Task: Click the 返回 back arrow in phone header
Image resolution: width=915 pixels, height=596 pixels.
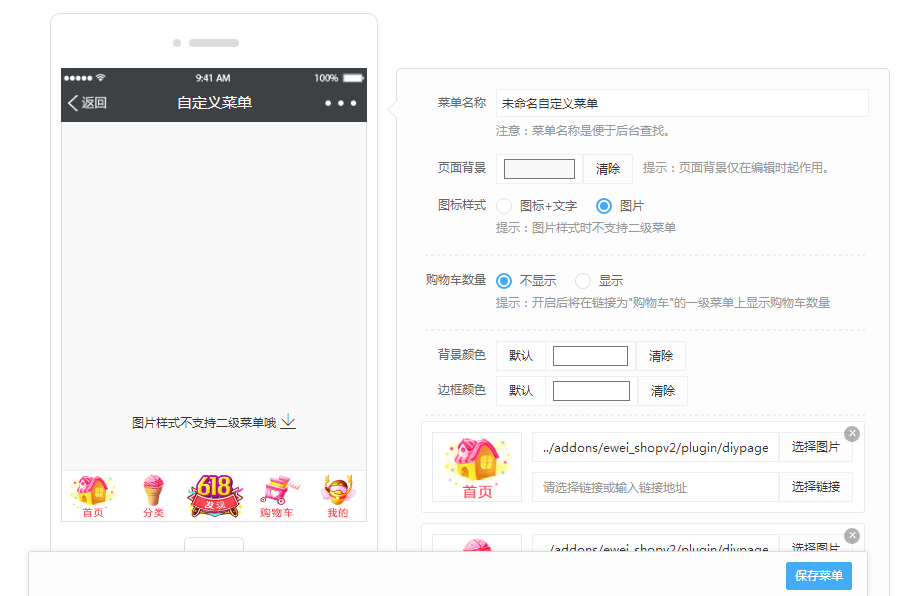Action: (x=87, y=103)
